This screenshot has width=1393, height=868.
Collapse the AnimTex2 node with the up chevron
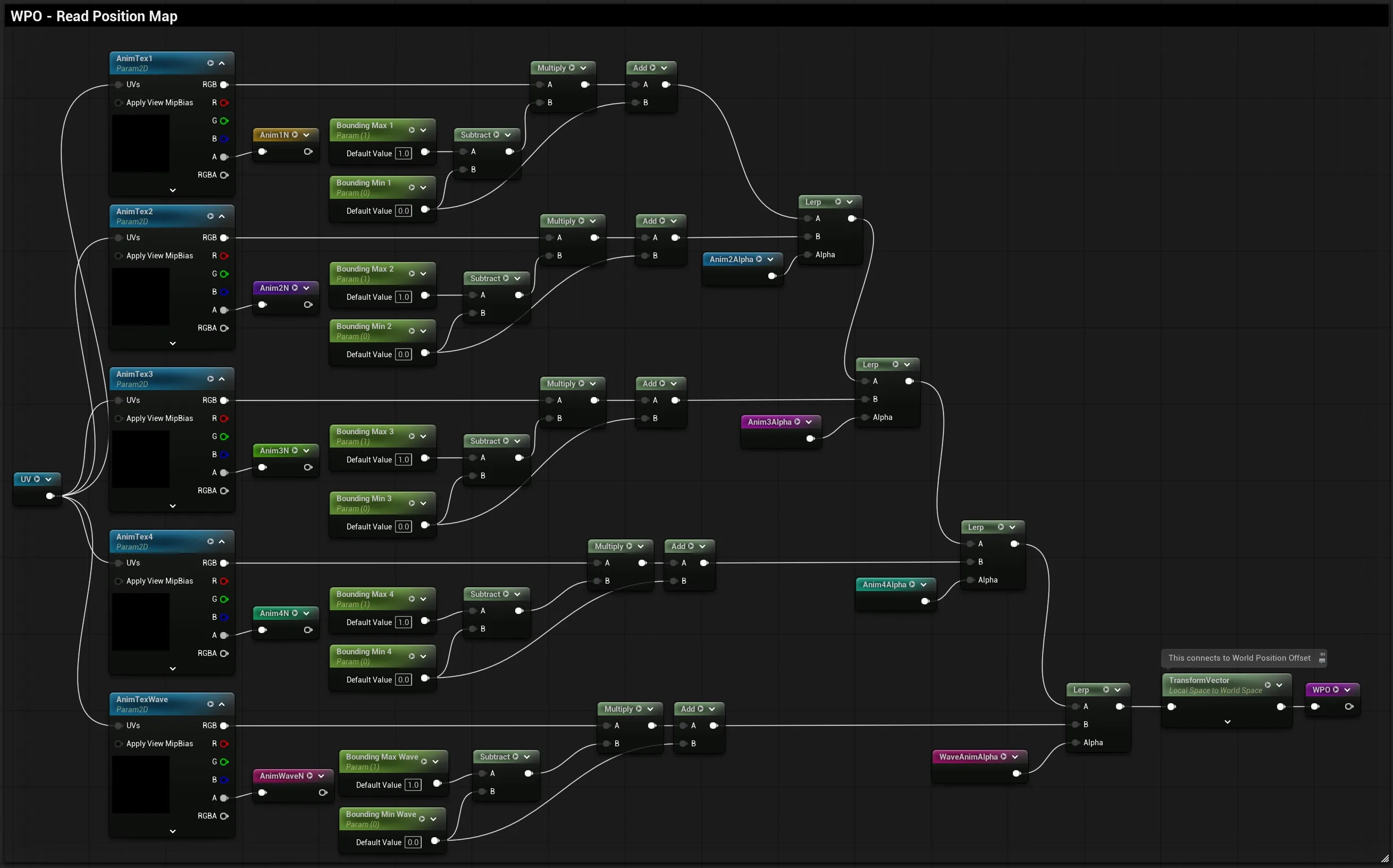(222, 216)
